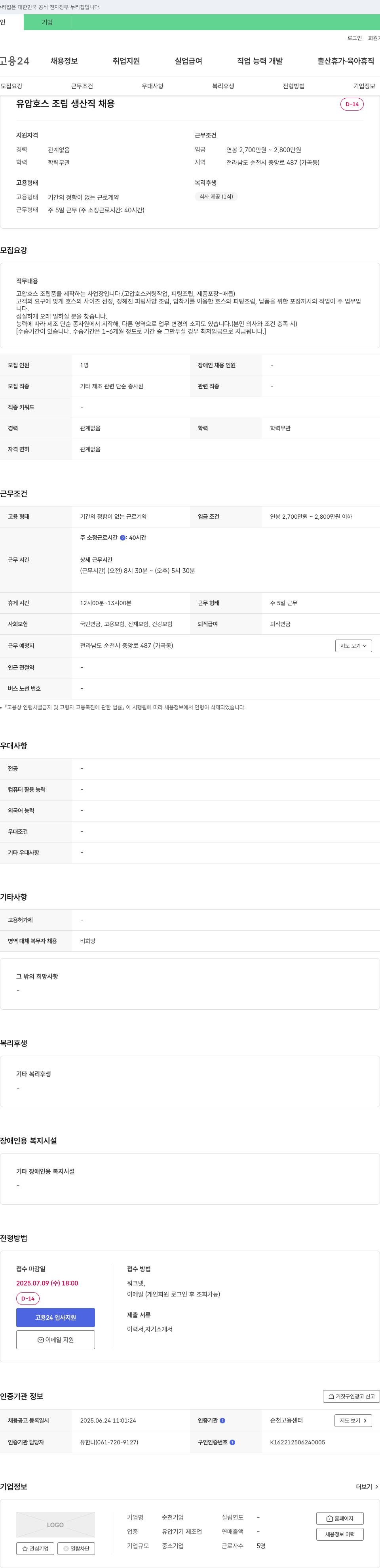Click the industry text 유압기기 제조업
380x1568 pixels.
point(182,1532)
